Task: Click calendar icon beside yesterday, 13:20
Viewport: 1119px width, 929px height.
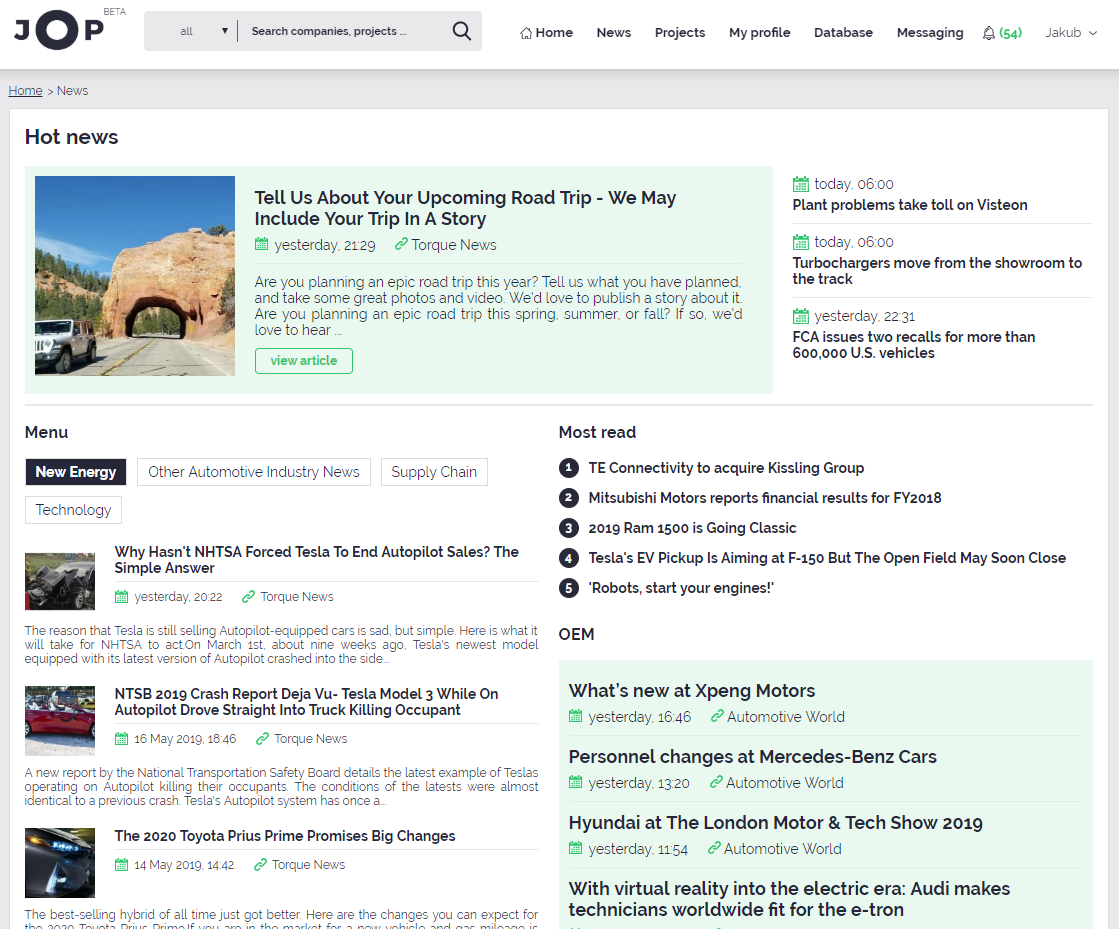Action: click(x=575, y=782)
